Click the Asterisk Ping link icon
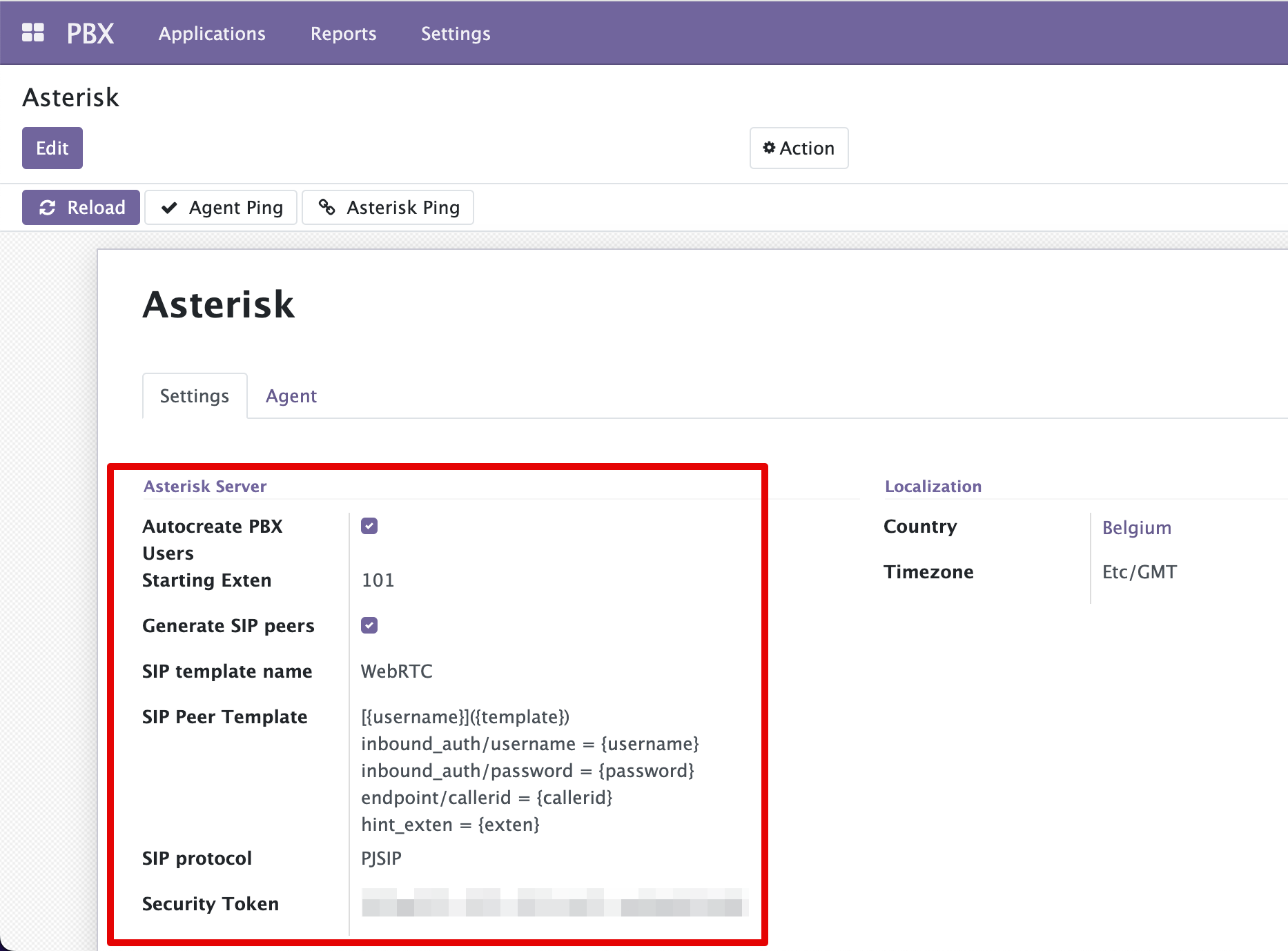 [326, 207]
